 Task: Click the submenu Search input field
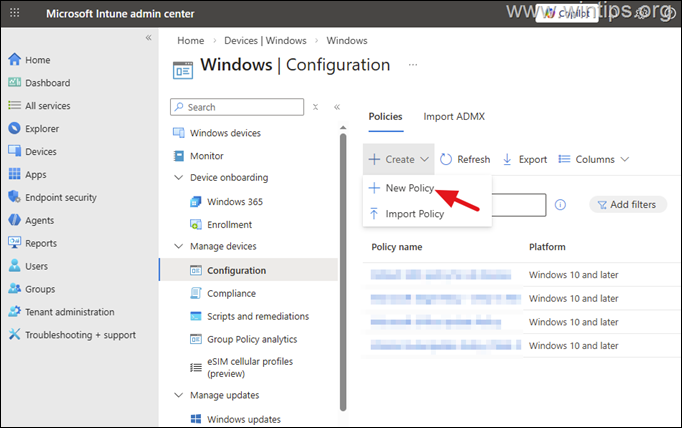[237, 107]
